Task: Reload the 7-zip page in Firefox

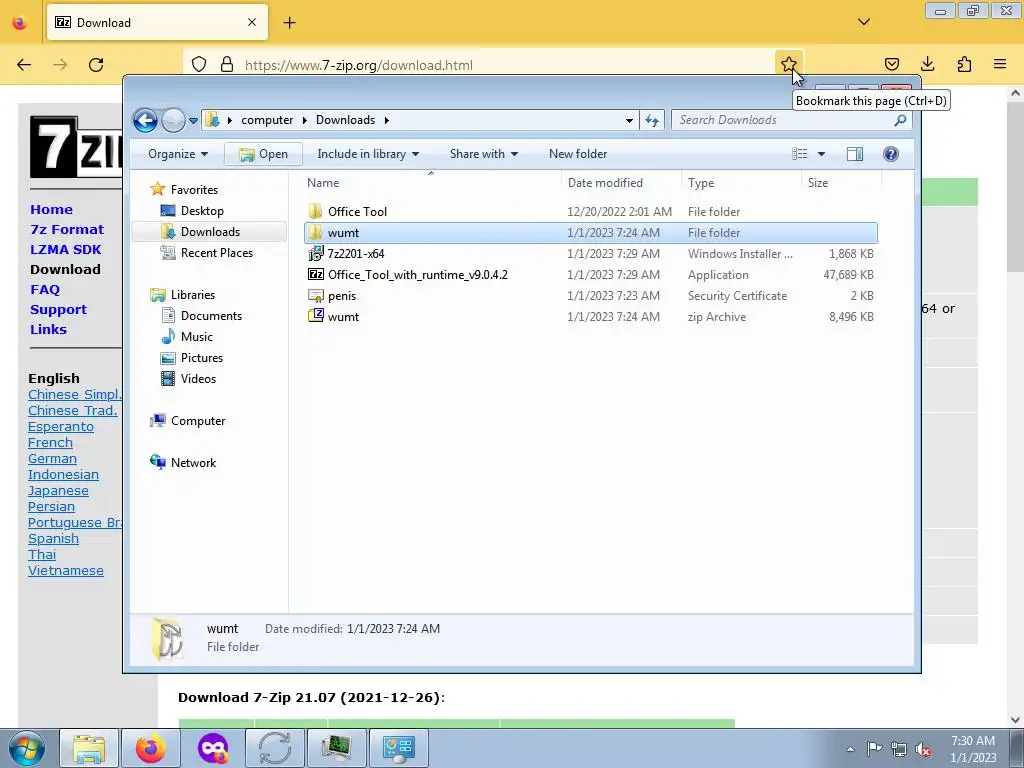Action: click(96, 65)
